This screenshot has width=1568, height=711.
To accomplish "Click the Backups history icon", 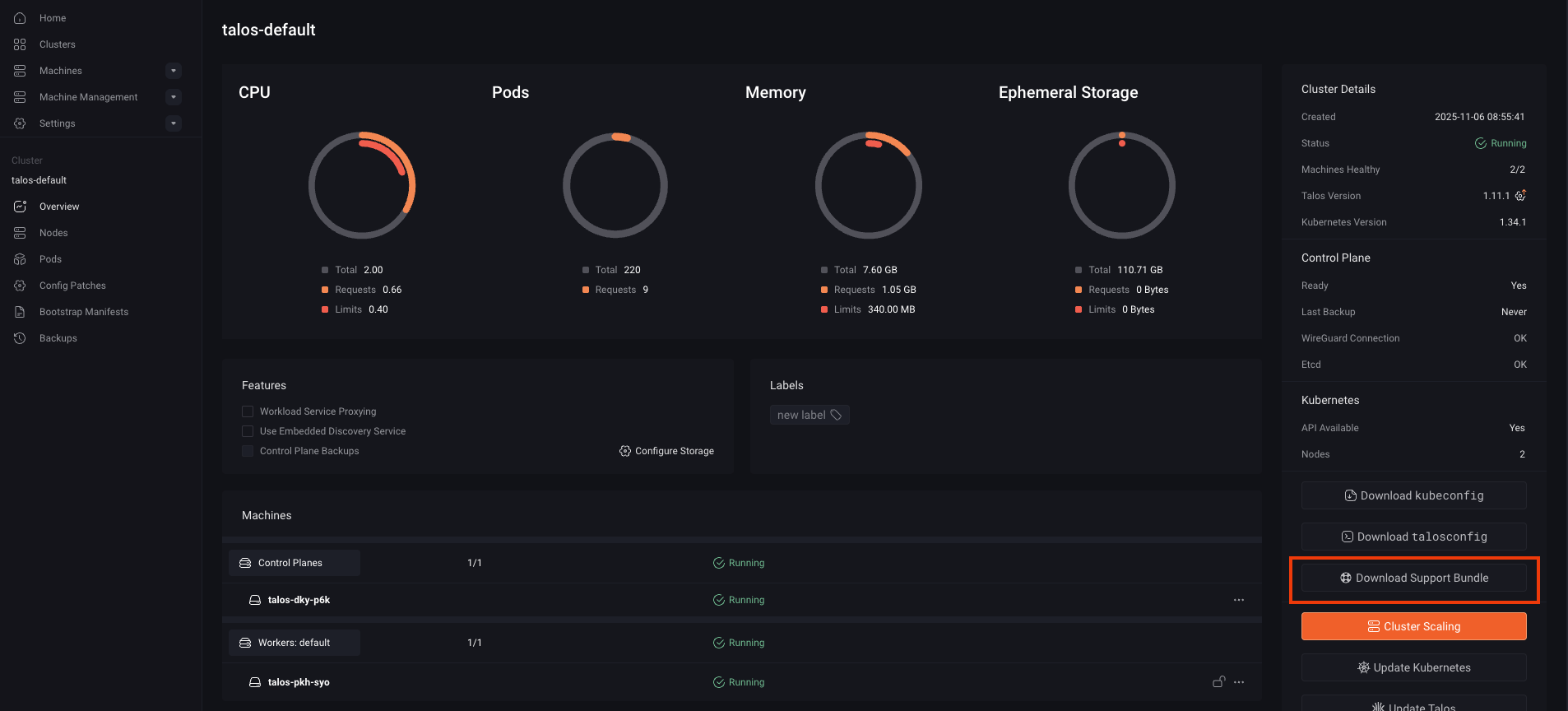I will tap(20, 338).
